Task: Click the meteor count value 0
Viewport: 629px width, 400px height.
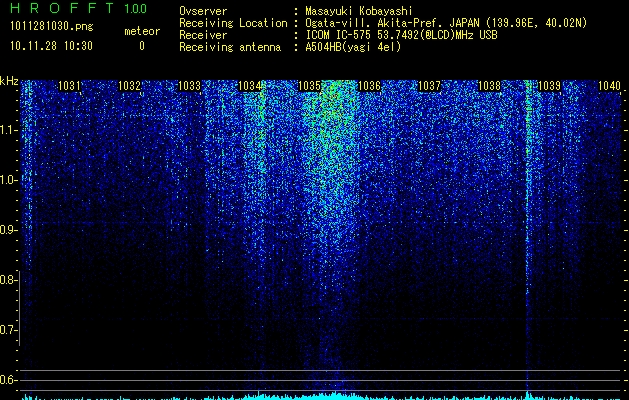Action: [142, 46]
